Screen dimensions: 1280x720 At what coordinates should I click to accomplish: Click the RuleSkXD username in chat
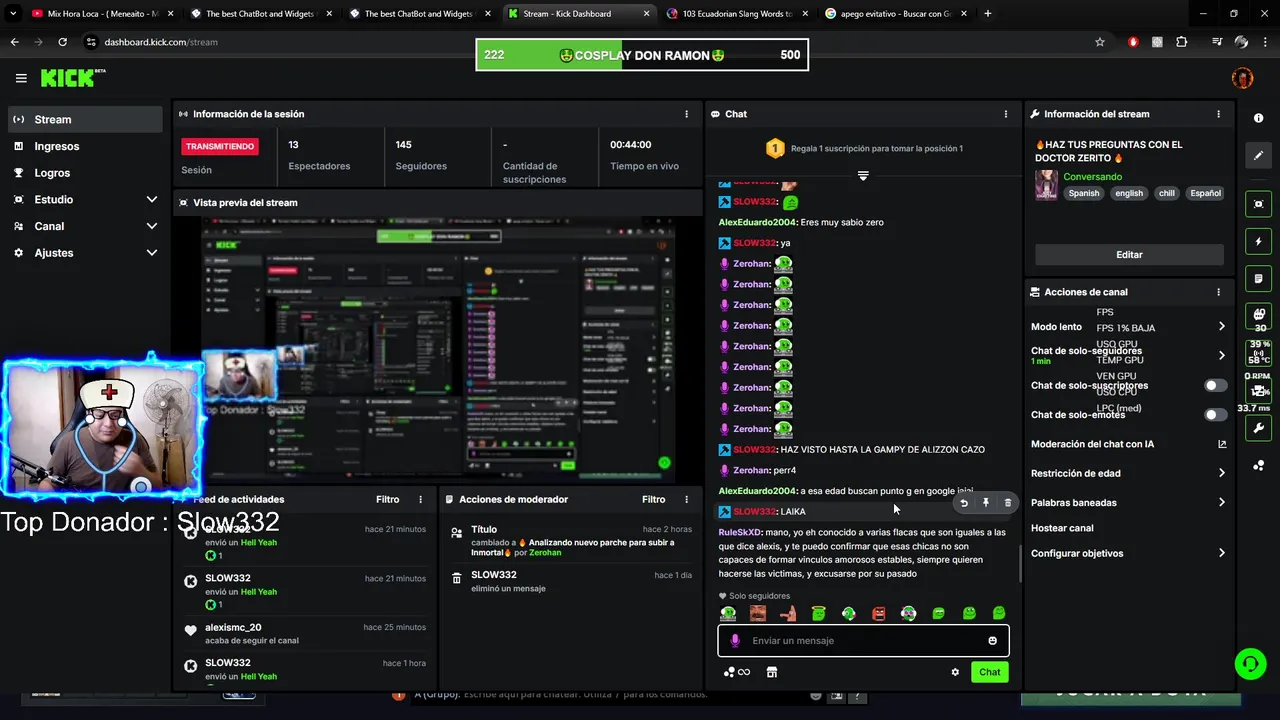click(x=740, y=533)
